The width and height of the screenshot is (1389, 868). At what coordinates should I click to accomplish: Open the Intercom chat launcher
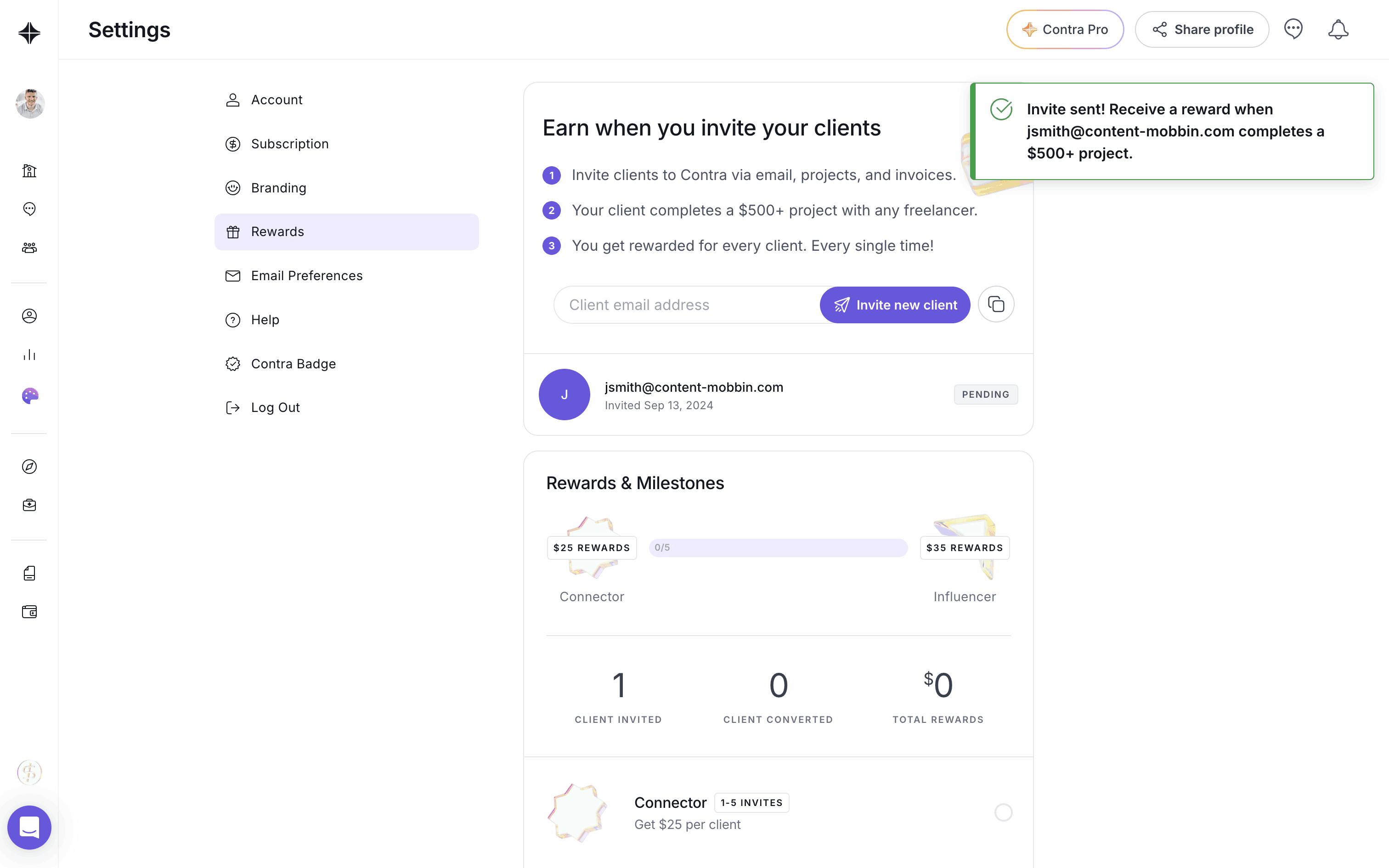[29, 827]
